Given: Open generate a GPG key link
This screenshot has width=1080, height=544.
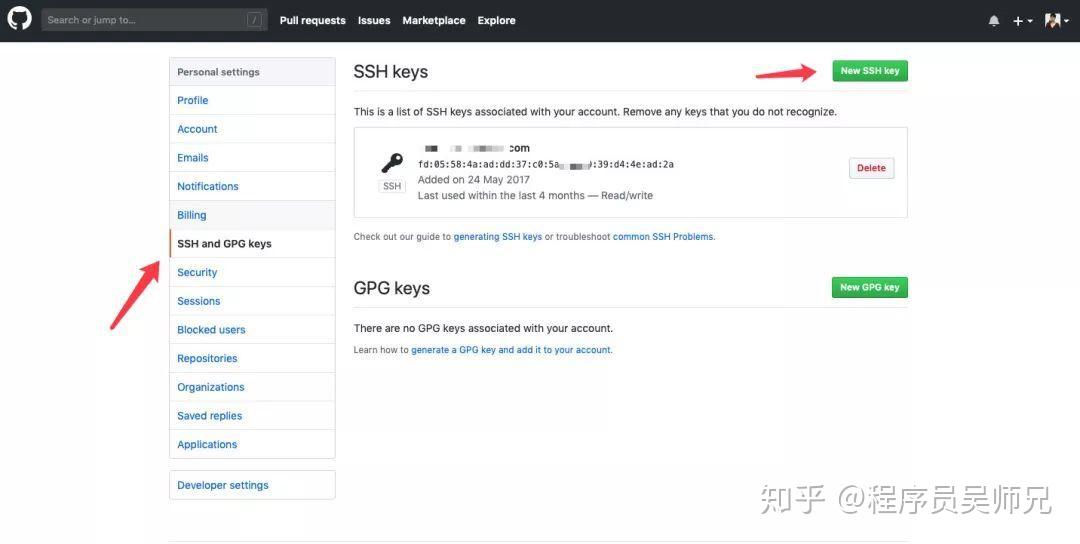Looking at the screenshot, I should [511, 350].
